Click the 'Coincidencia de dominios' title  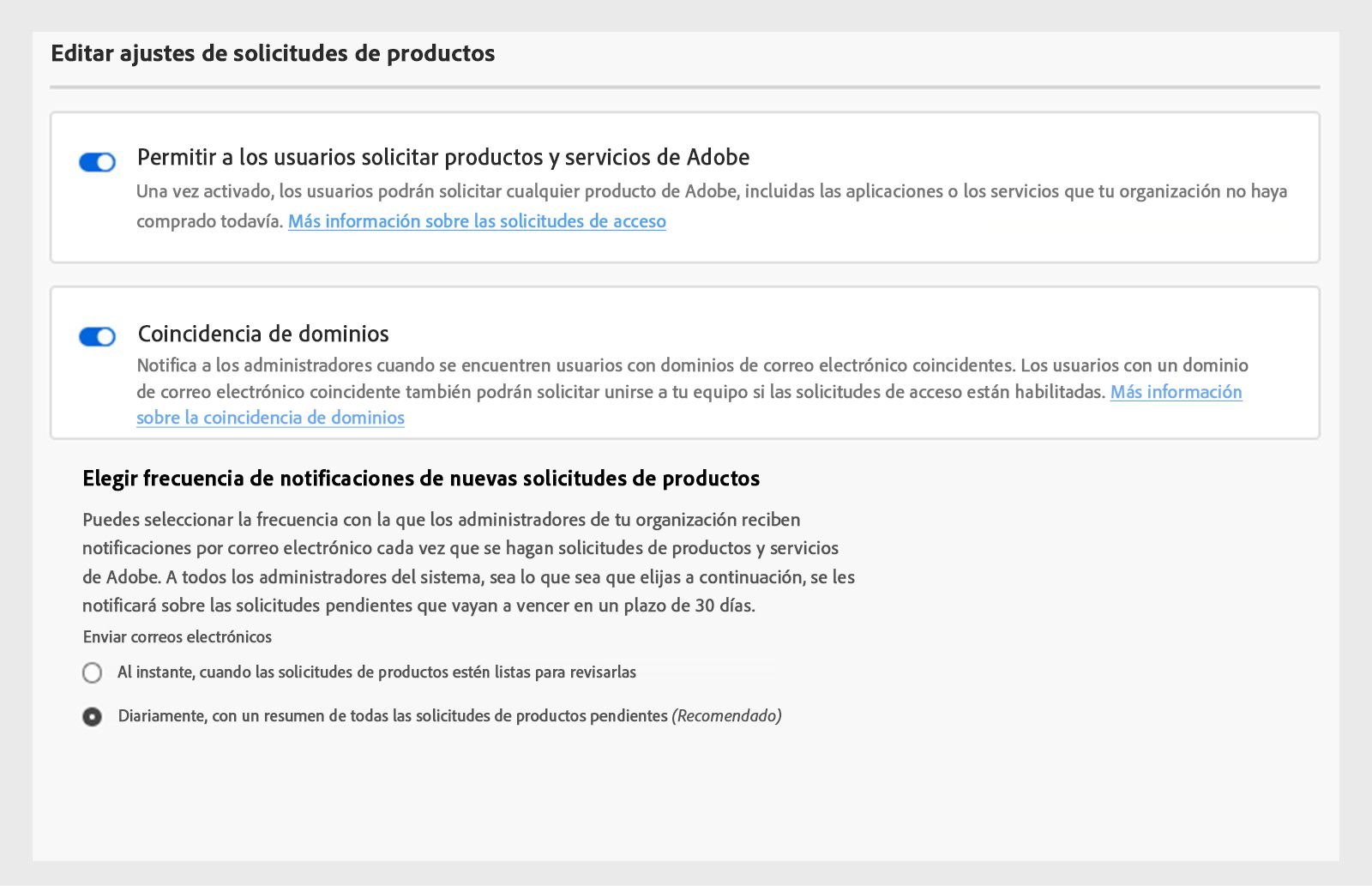coord(263,334)
